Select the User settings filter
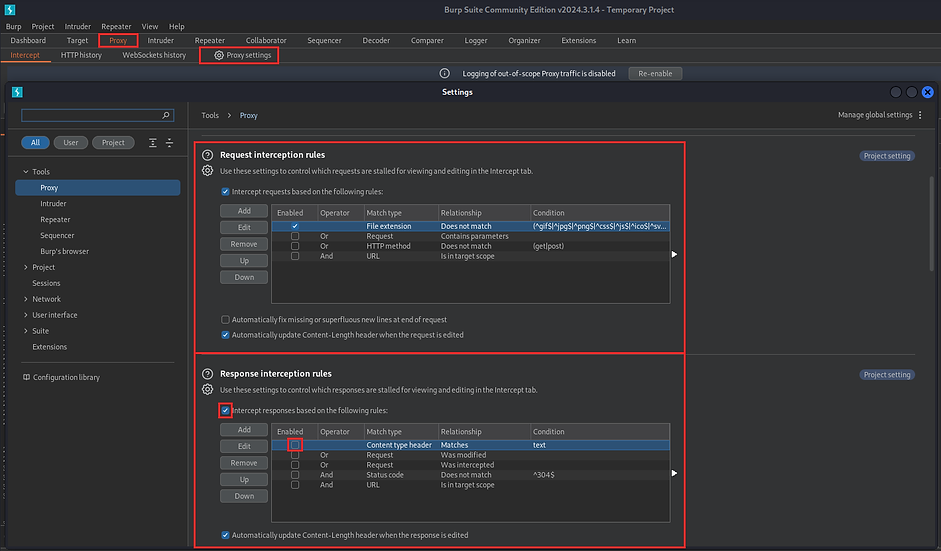The height and width of the screenshot is (551, 941). (71, 142)
